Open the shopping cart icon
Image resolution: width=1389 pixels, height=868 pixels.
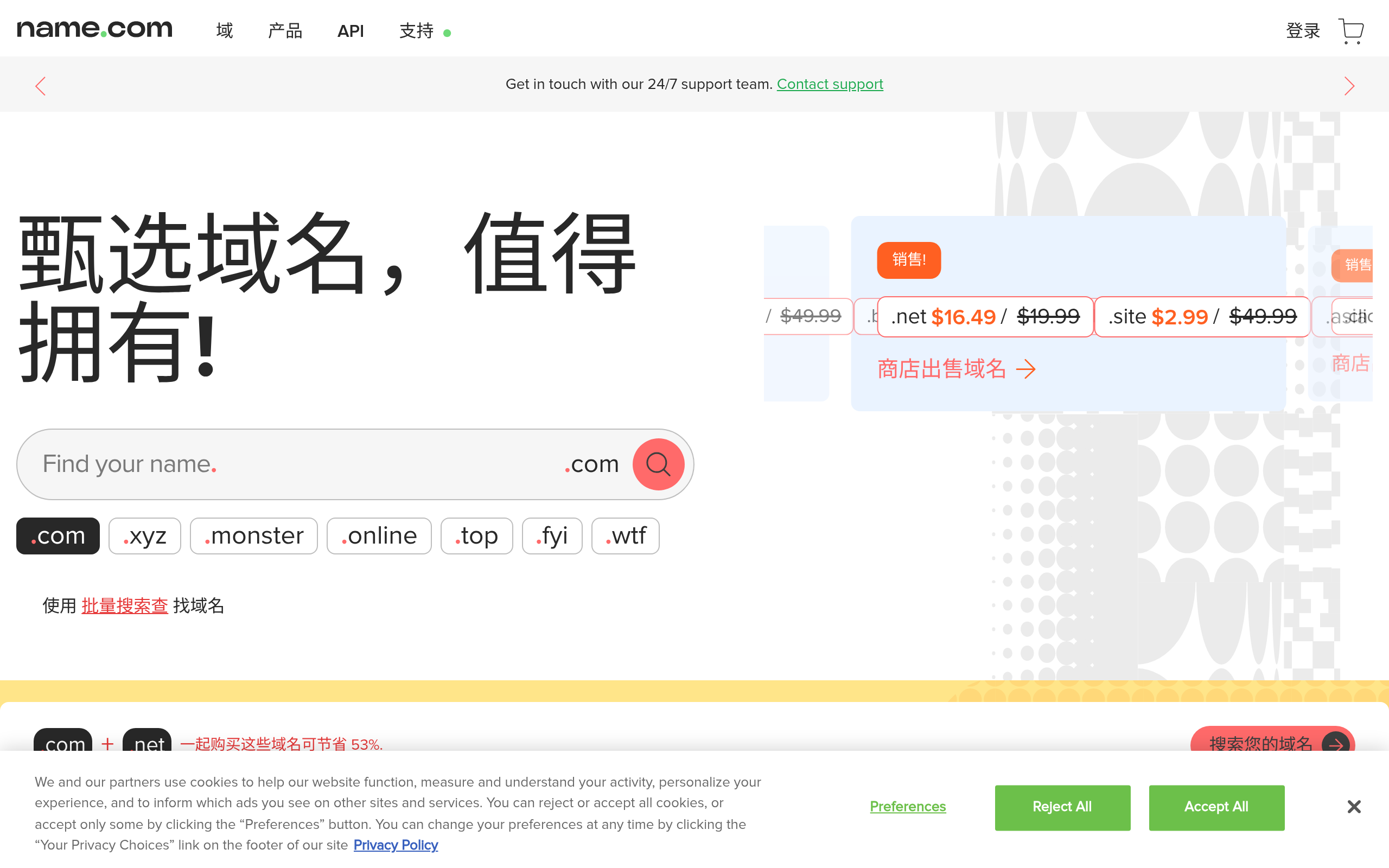1350,30
